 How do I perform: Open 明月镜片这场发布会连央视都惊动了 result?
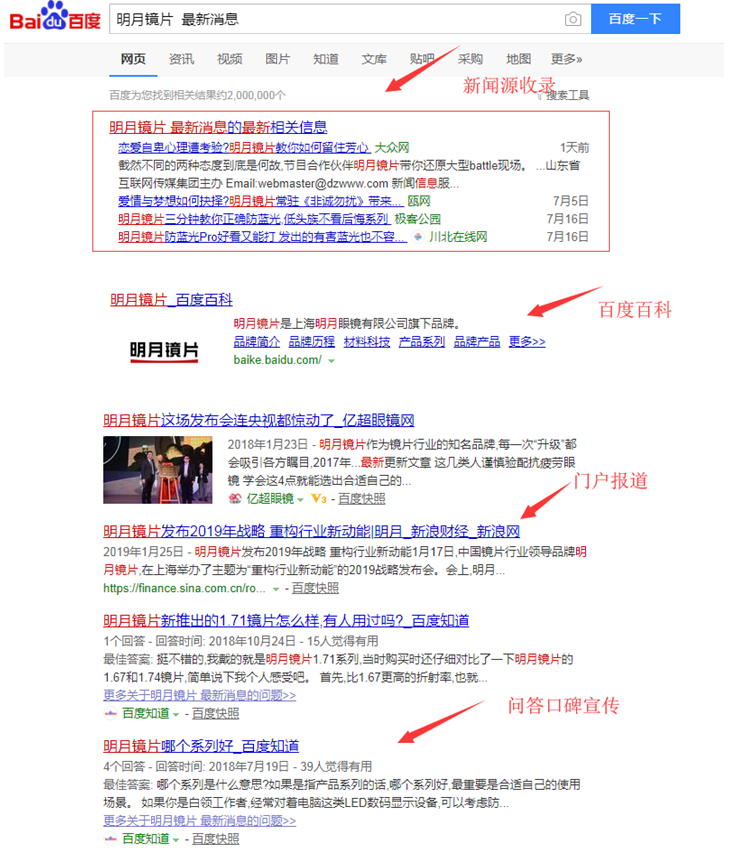[x=259, y=420]
